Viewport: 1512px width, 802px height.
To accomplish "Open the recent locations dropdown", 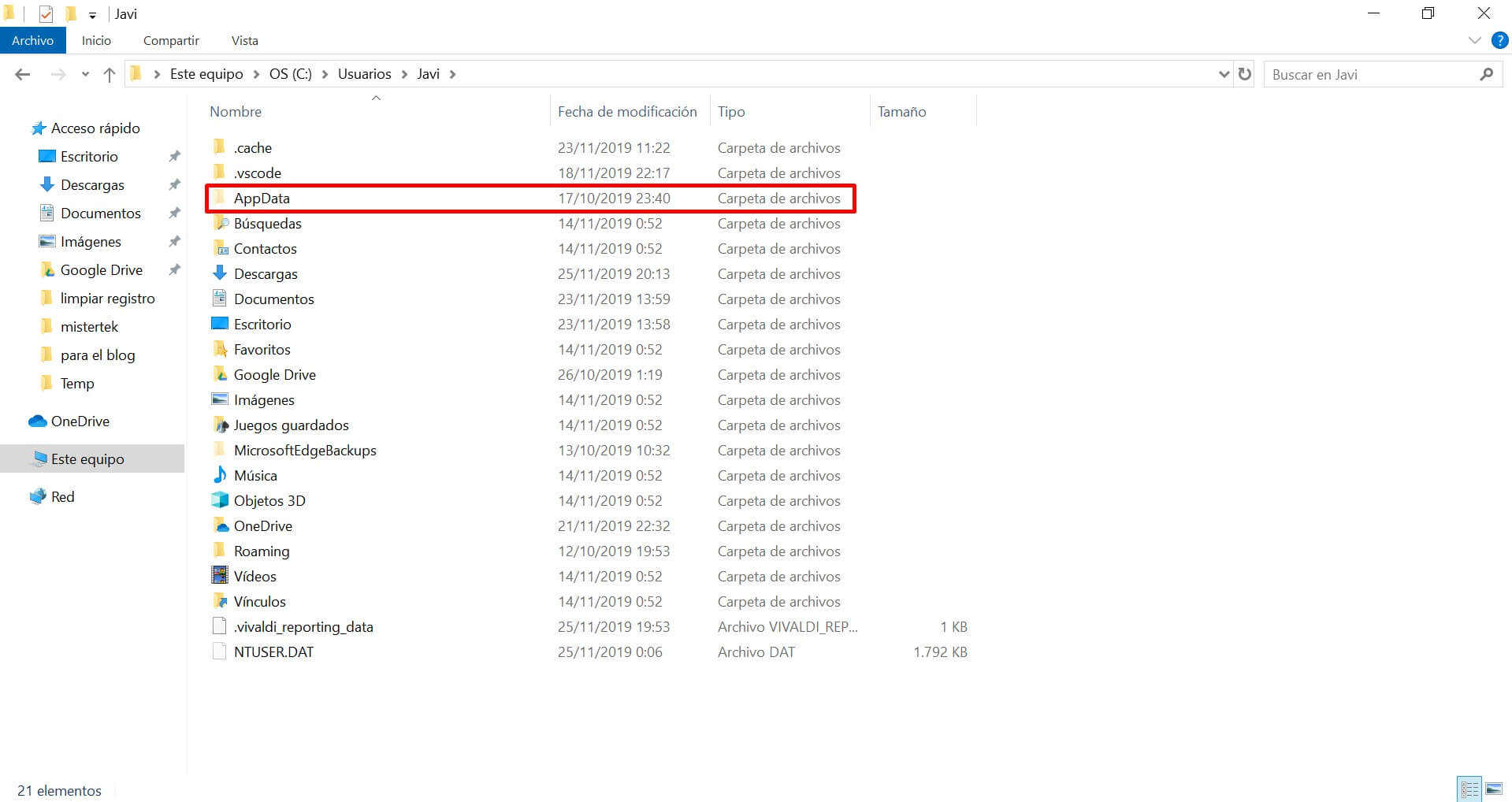I will (85, 75).
